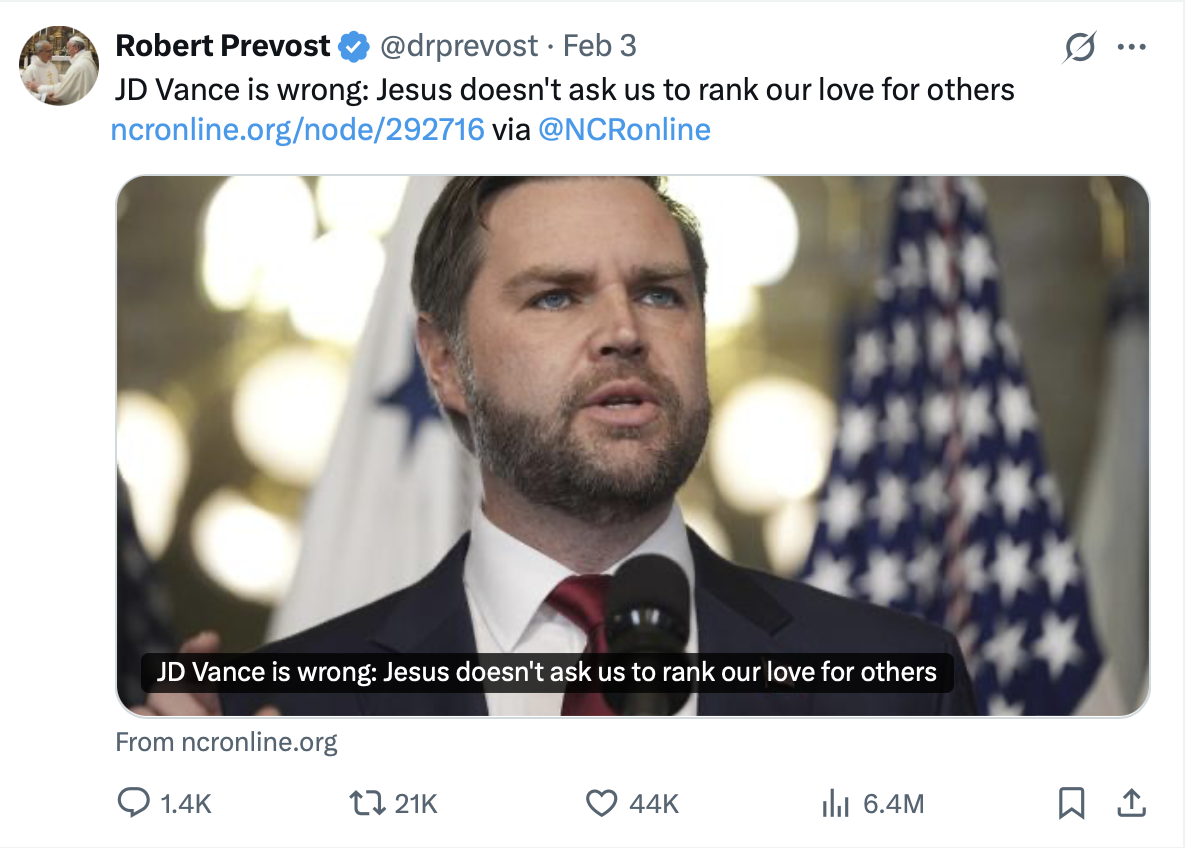This screenshot has height=848, width=1192.
Task: Click the From ncronline.org source label
Action: click(227, 742)
